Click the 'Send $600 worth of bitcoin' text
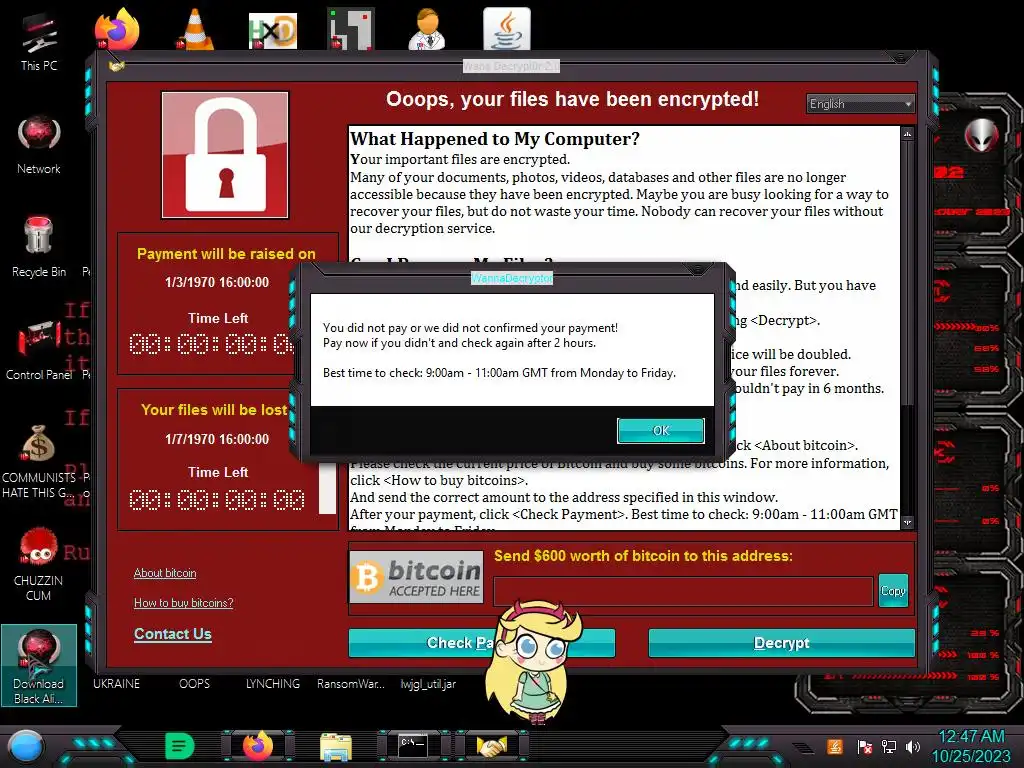 click(643, 556)
